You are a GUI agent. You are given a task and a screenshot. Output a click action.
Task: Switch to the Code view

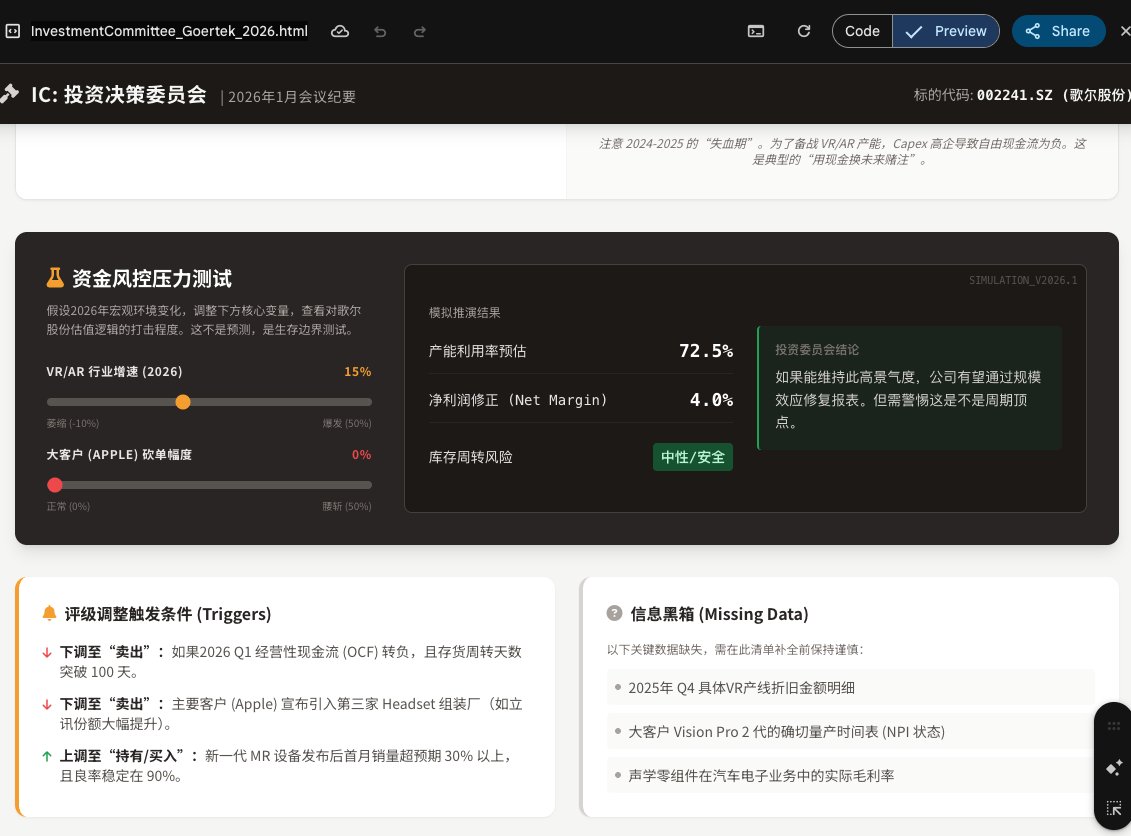(x=862, y=31)
